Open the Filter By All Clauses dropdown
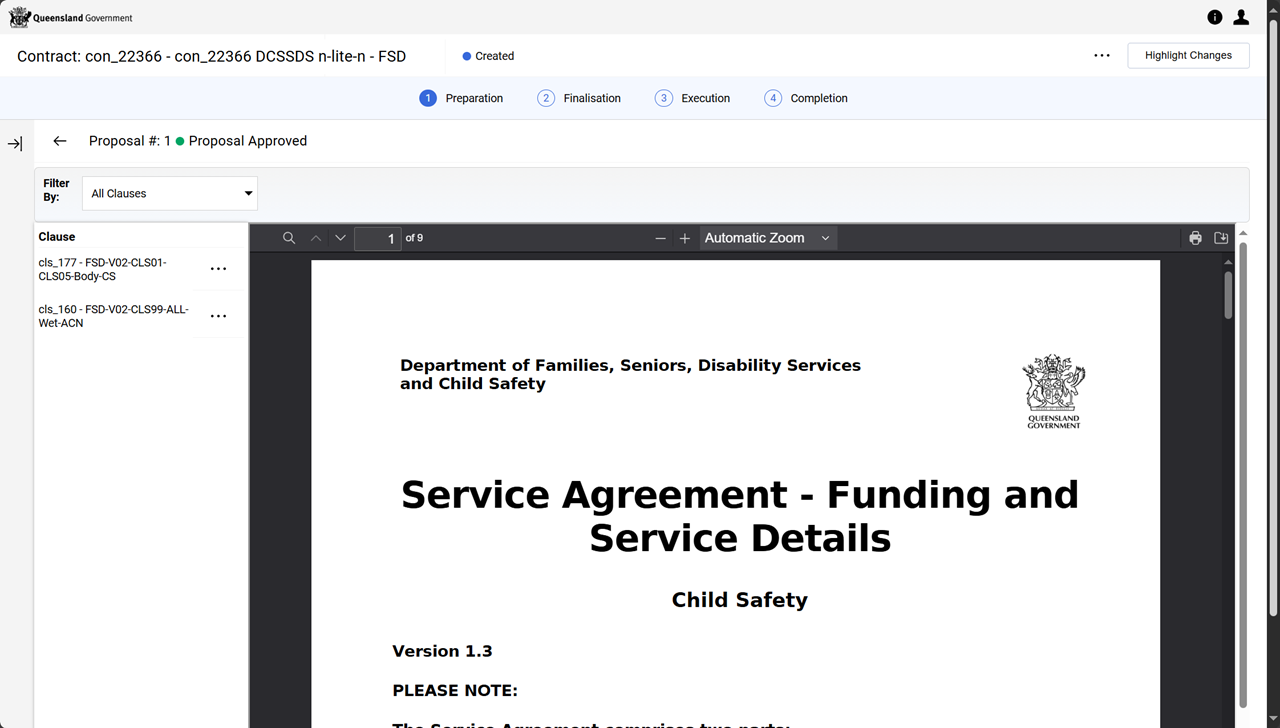Viewport: 1280px width, 728px height. (169, 193)
